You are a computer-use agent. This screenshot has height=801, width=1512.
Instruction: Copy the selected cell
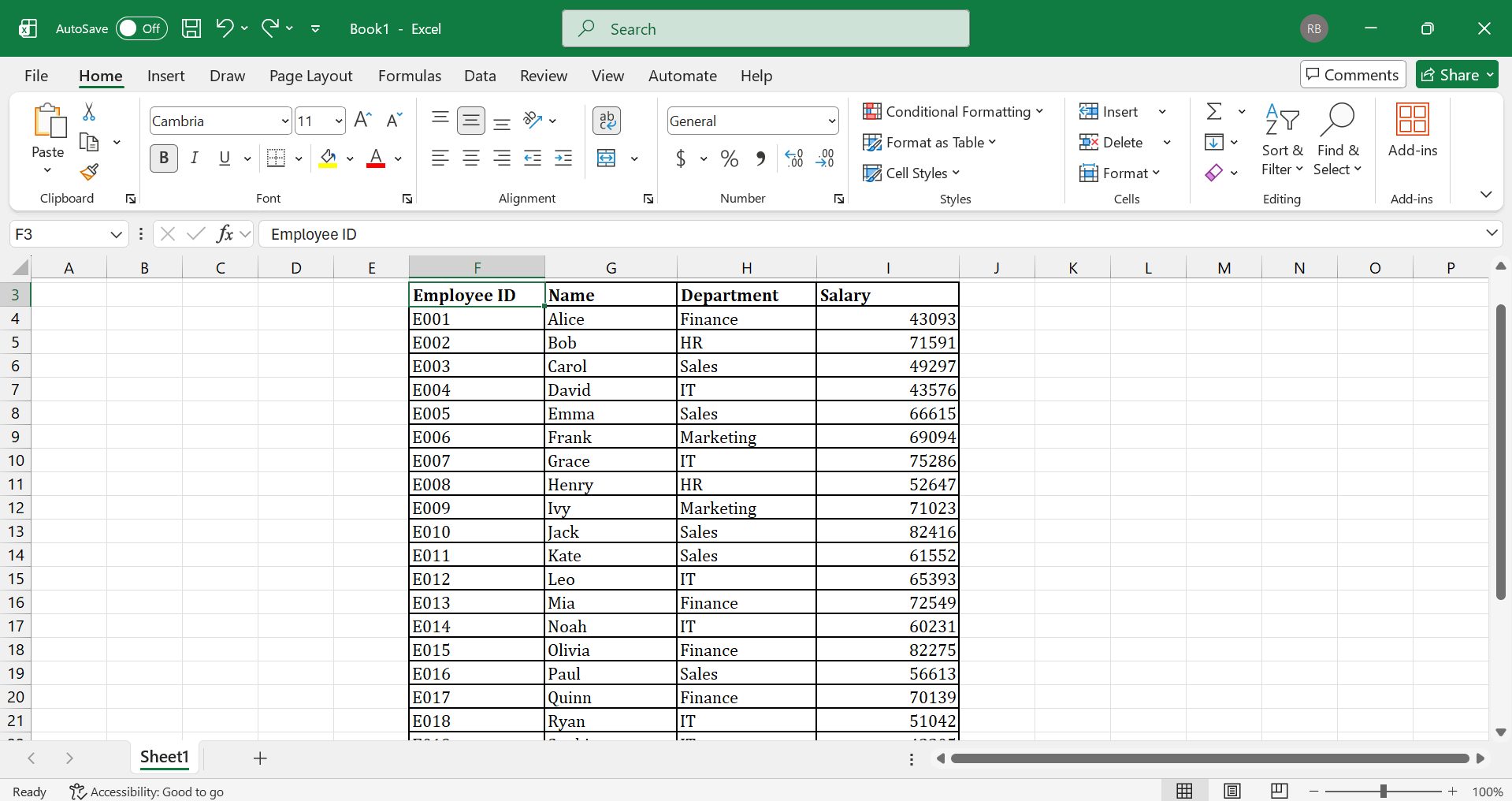[90, 143]
